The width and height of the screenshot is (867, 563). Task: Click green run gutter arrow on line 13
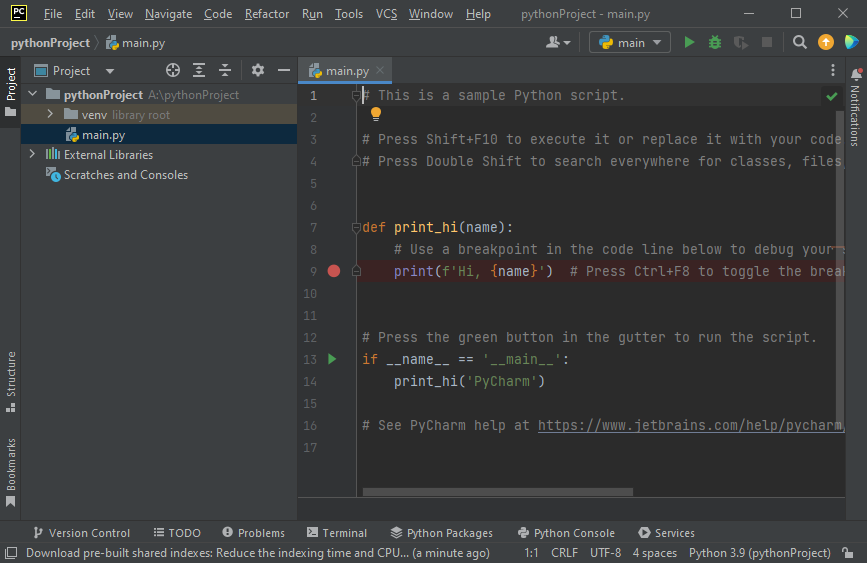(333, 359)
